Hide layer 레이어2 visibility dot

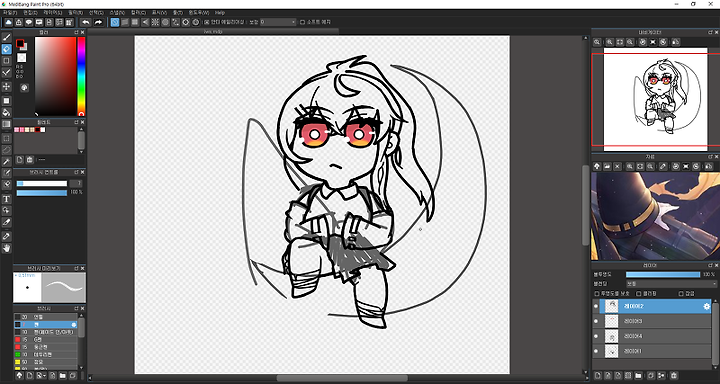pos(596,306)
